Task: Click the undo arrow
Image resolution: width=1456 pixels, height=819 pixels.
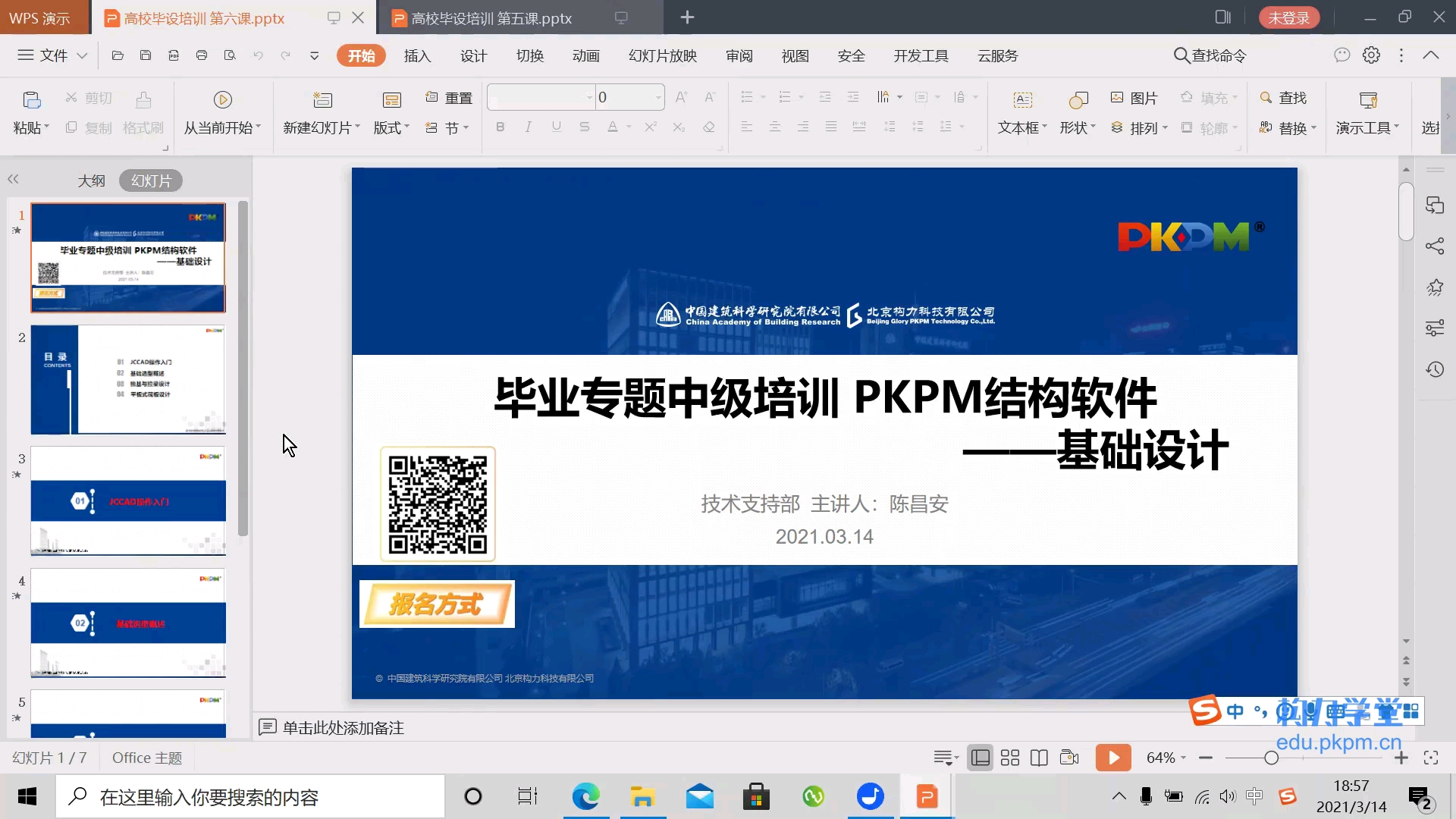Action: coord(258,55)
